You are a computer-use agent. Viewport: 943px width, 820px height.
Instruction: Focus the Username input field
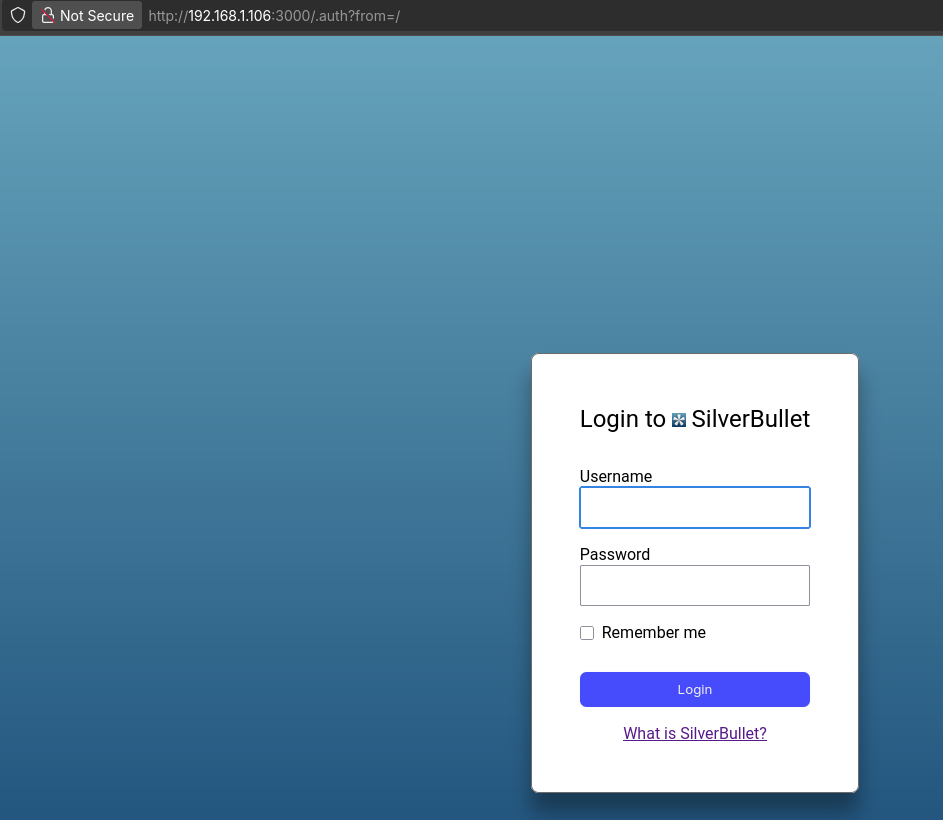[x=694, y=508]
